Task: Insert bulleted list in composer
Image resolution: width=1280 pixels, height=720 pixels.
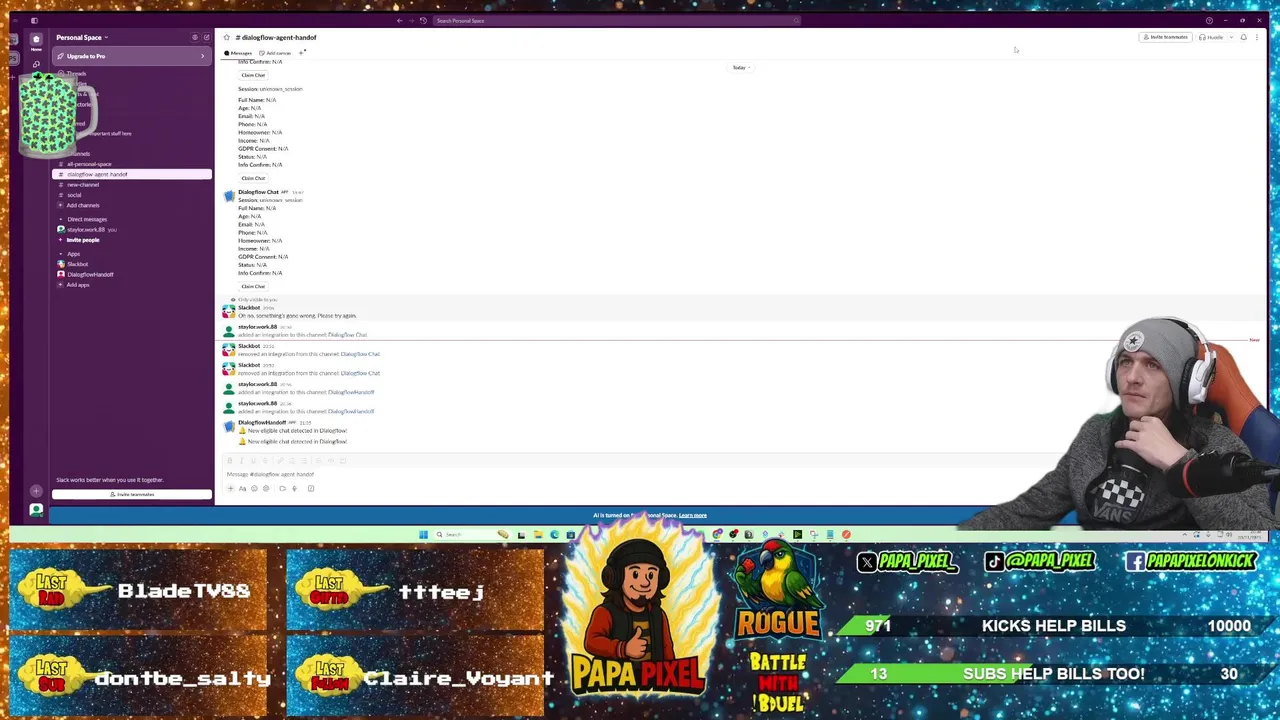Action: pyautogui.click(x=304, y=461)
